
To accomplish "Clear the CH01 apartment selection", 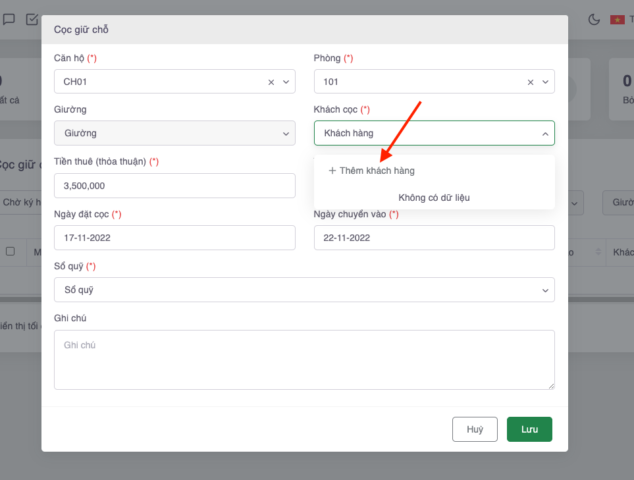I will 271,82.
